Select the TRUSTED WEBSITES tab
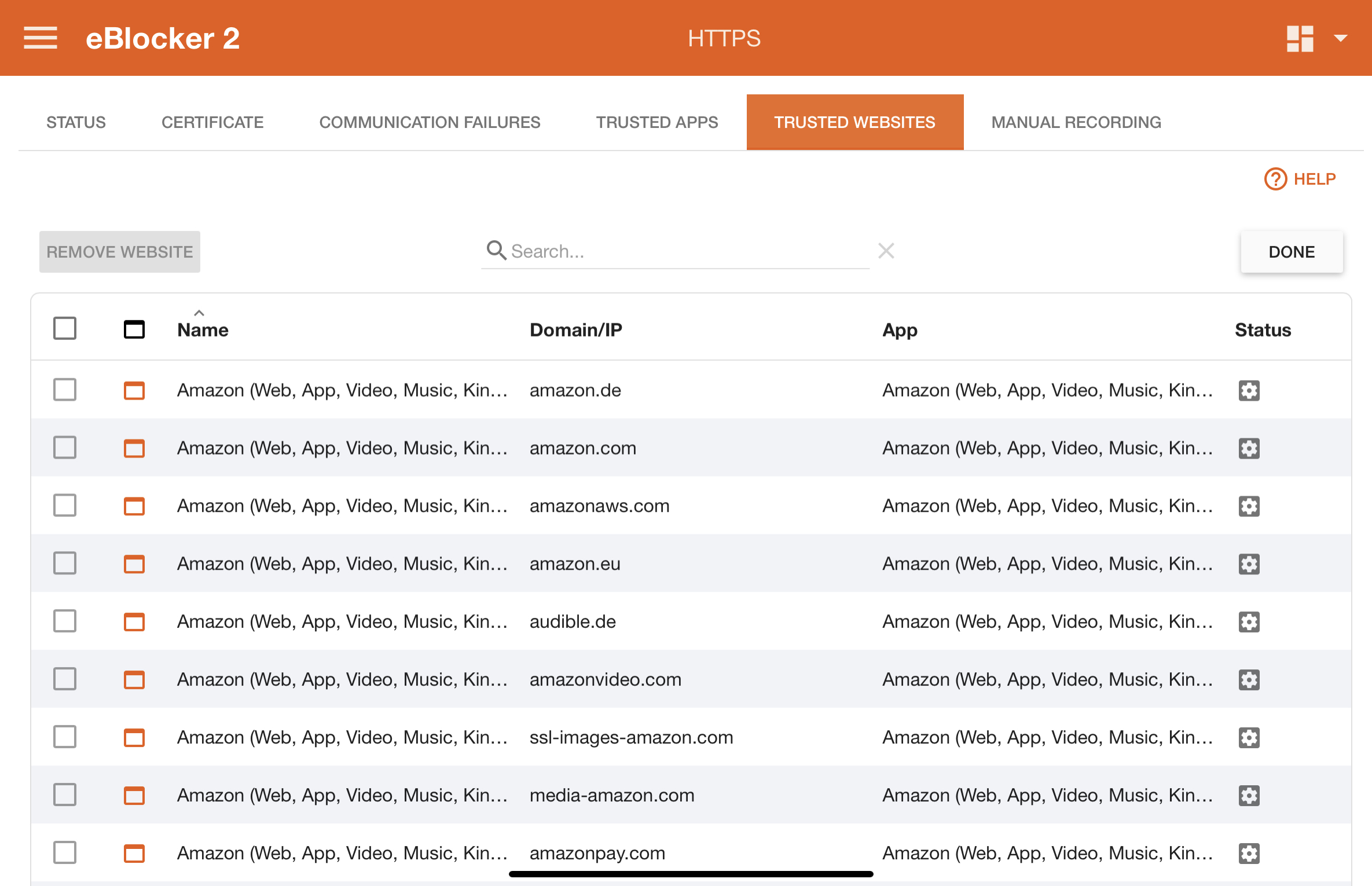1372x886 pixels. tap(855, 122)
